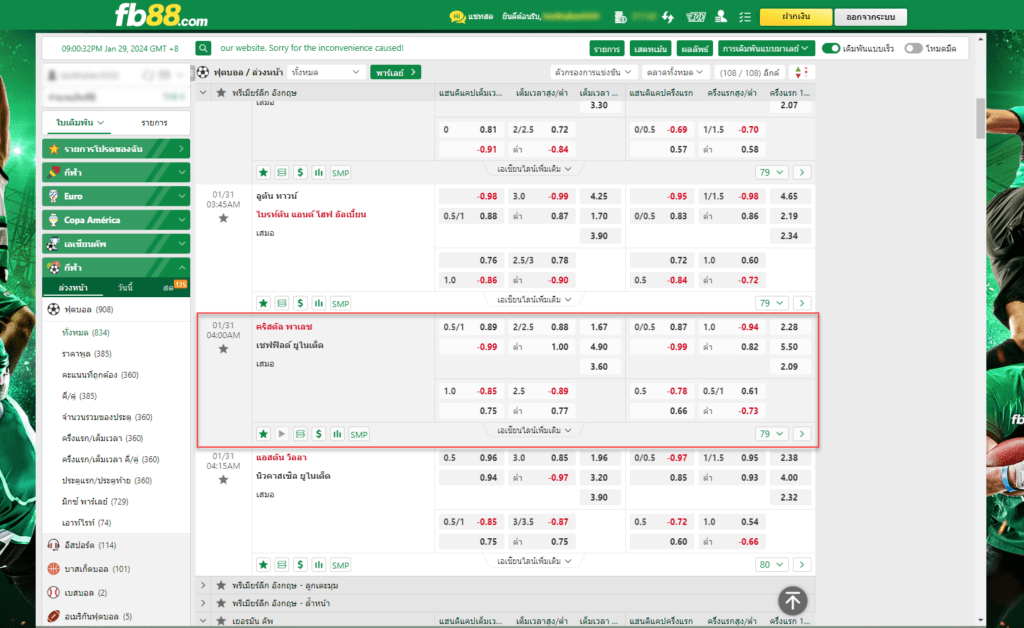Toggle the เดิมพันแบบเร็ว quick bet switch
Viewport: 1024px width, 628px height.
[x=831, y=48]
